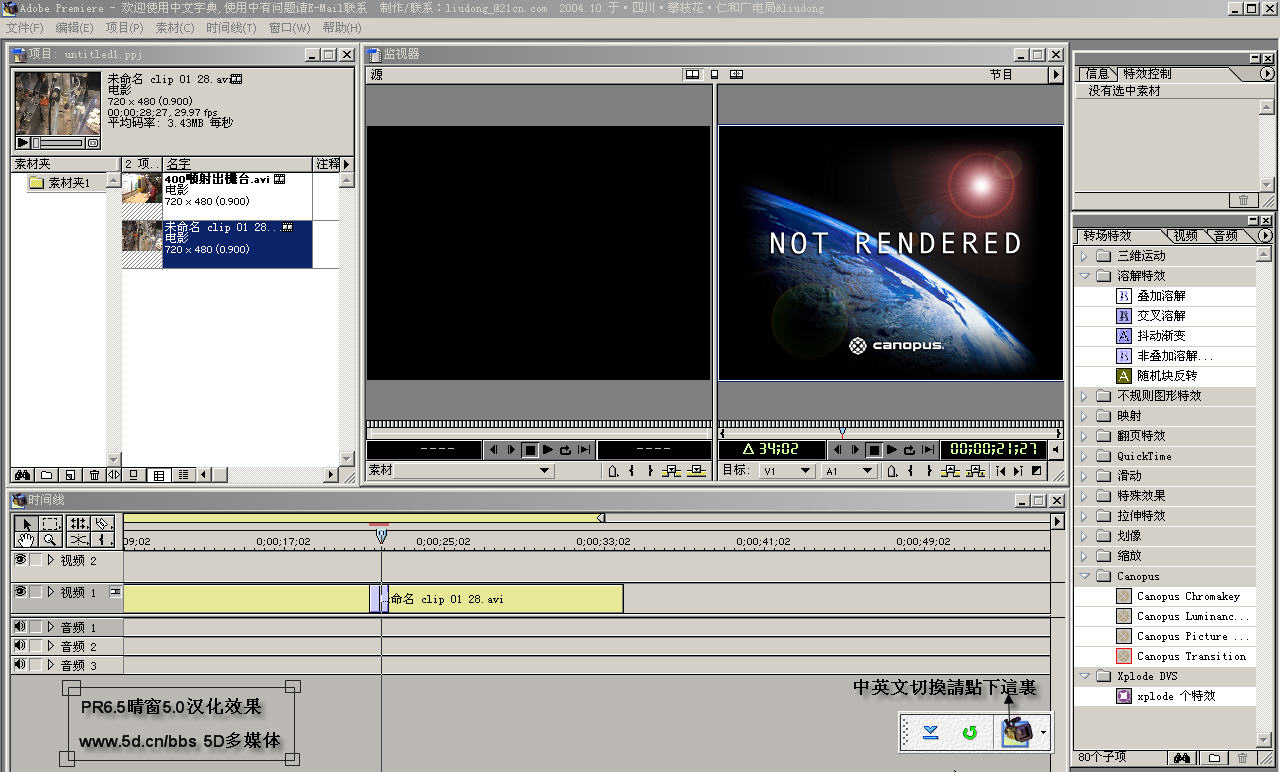This screenshot has width=1280, height=772.
Task: Switch project window to Thumbnail view
Action: point(158,475)
